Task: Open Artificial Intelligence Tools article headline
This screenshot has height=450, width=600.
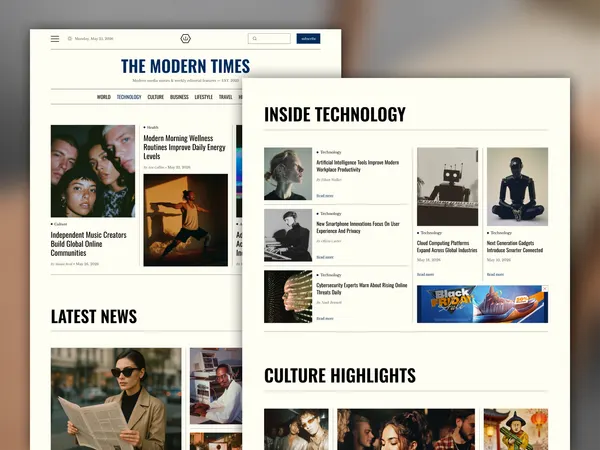Action: (x=357, y=166)
